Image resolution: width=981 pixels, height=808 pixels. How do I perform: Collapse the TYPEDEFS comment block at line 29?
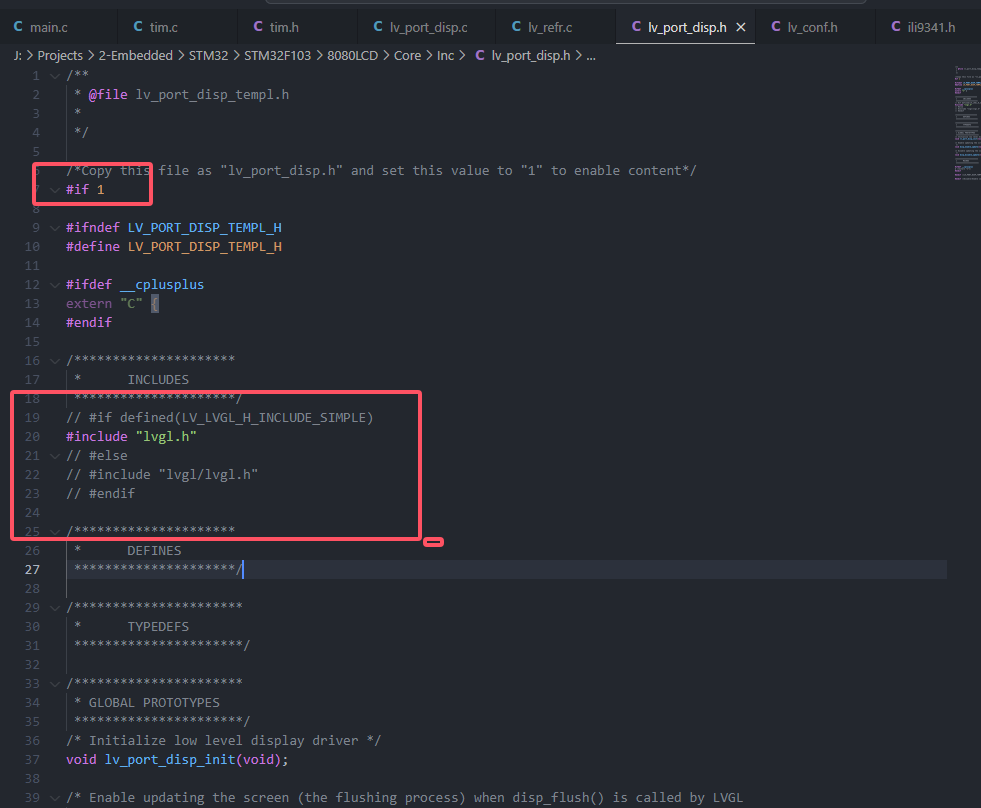pos(55,608)
